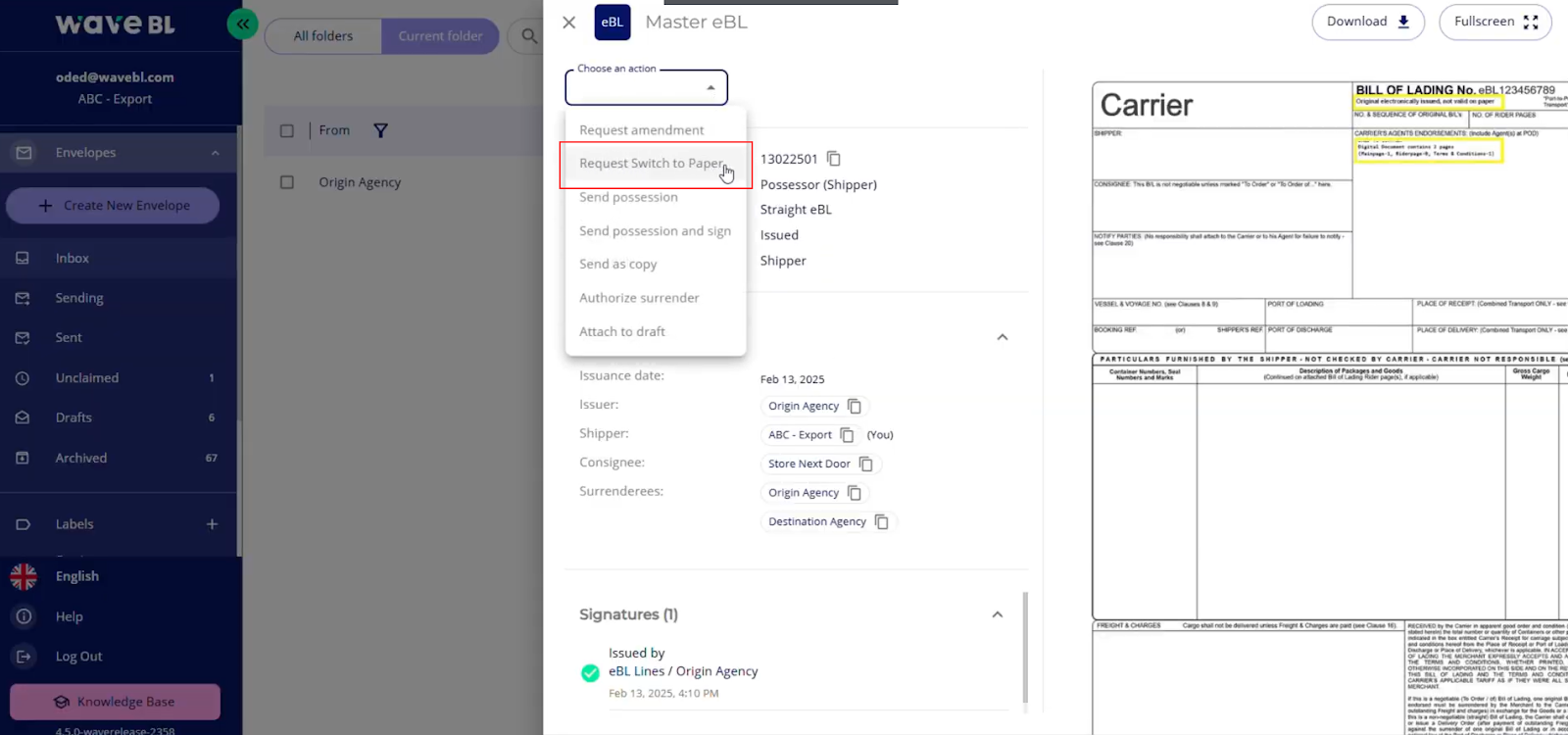
Task: Create New Envelope
Action: tap(113, 206)
